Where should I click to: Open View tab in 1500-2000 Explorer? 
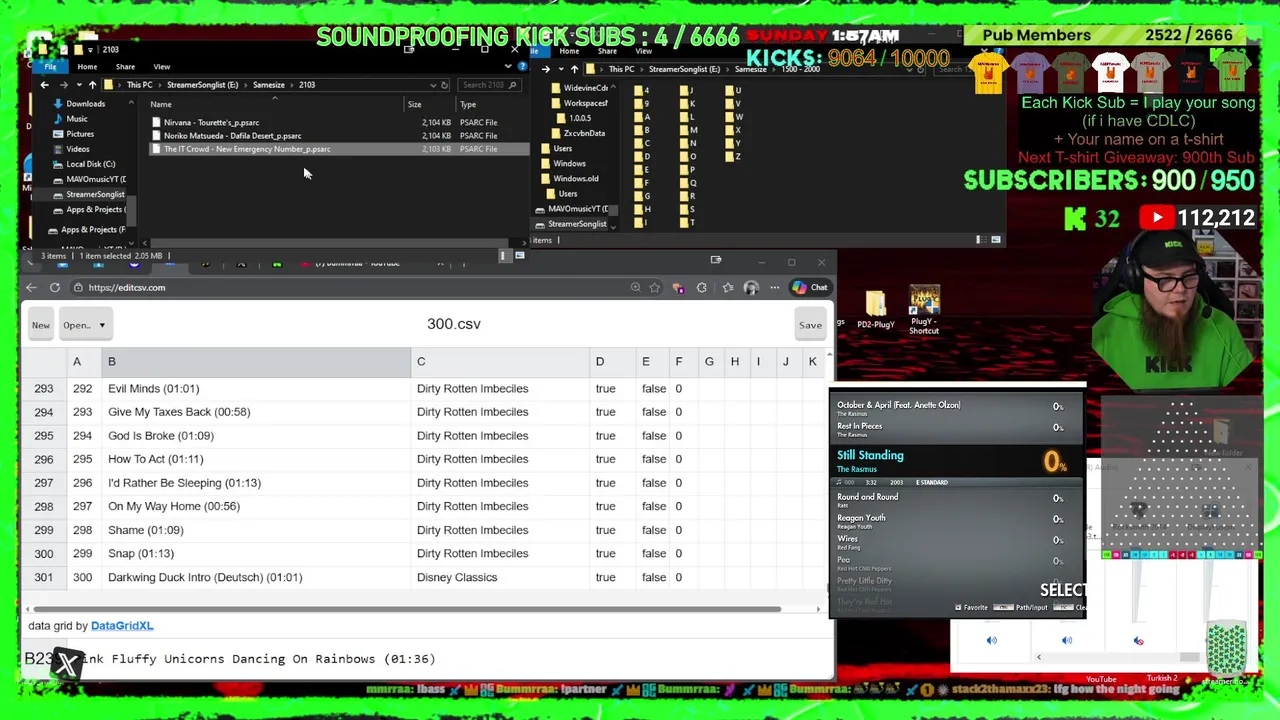click(644, 51)
